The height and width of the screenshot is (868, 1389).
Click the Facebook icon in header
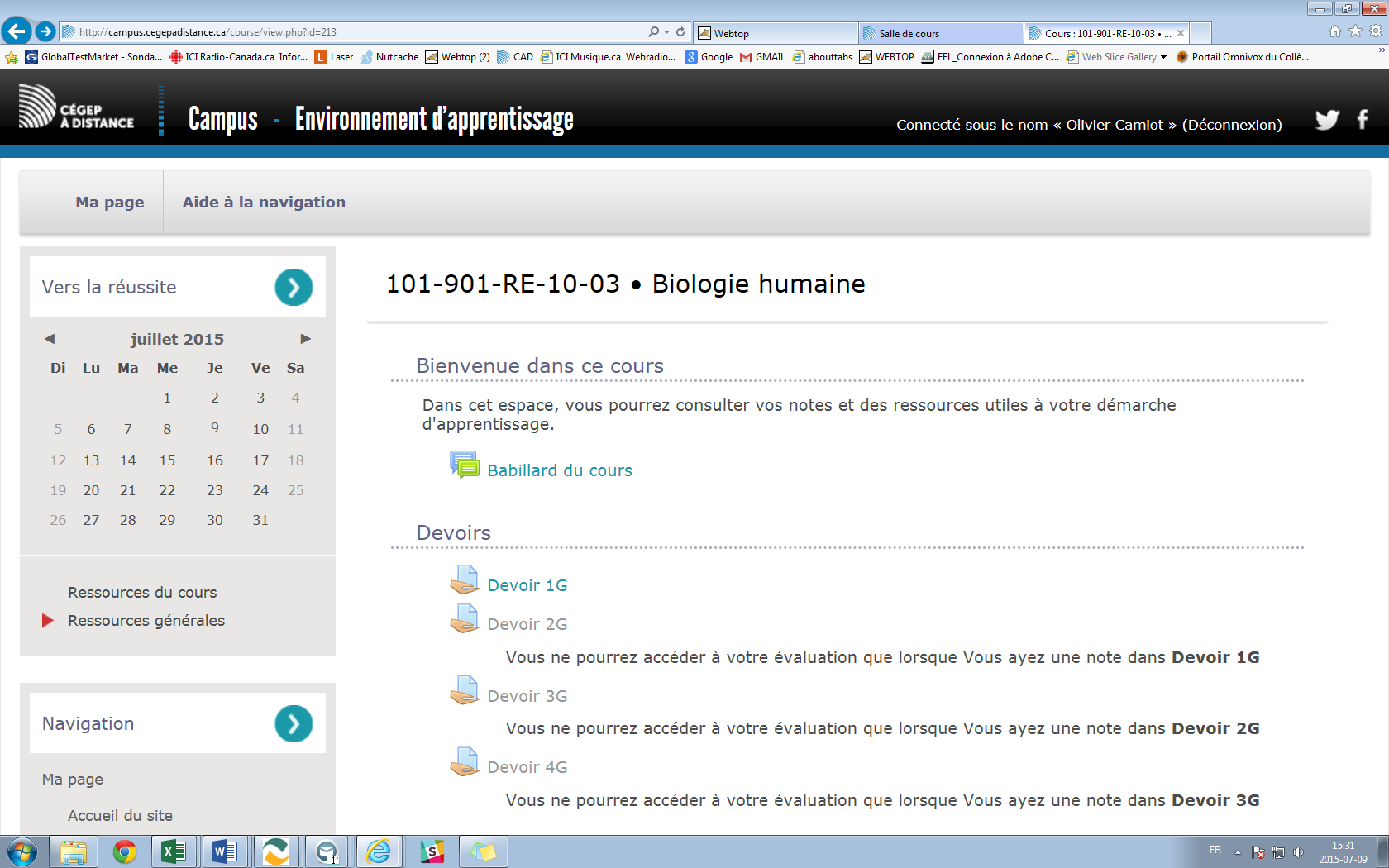[x=1363, y=120]
